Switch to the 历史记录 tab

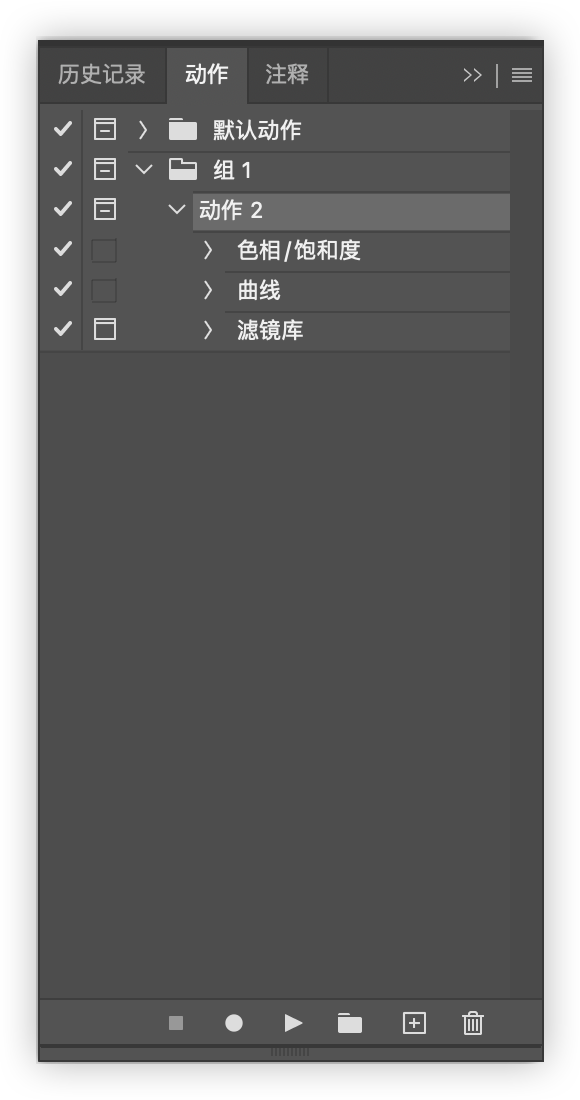click(x=102, y=74)
